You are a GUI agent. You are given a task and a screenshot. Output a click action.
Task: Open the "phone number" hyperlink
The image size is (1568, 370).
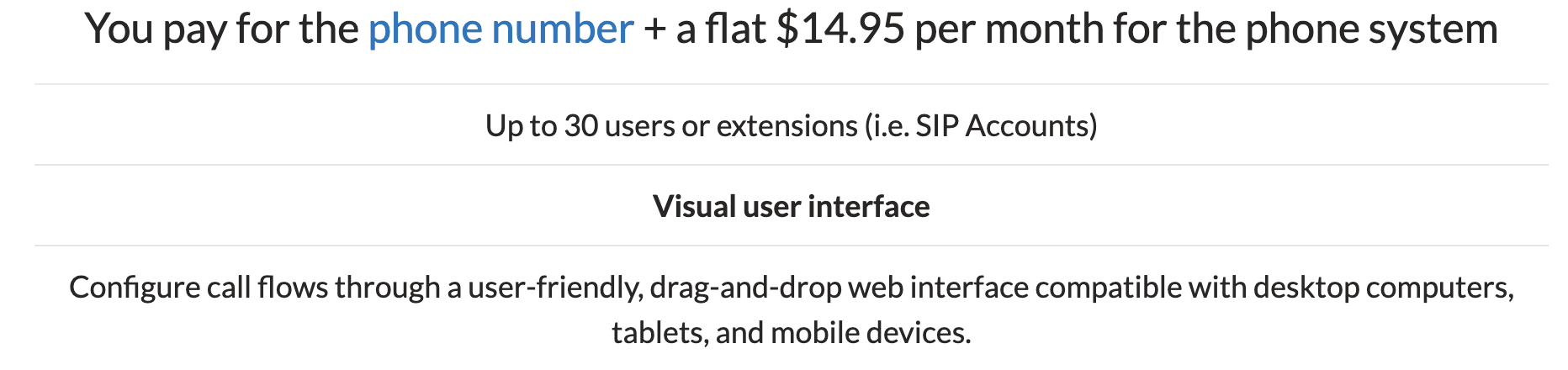pos(501,29)
